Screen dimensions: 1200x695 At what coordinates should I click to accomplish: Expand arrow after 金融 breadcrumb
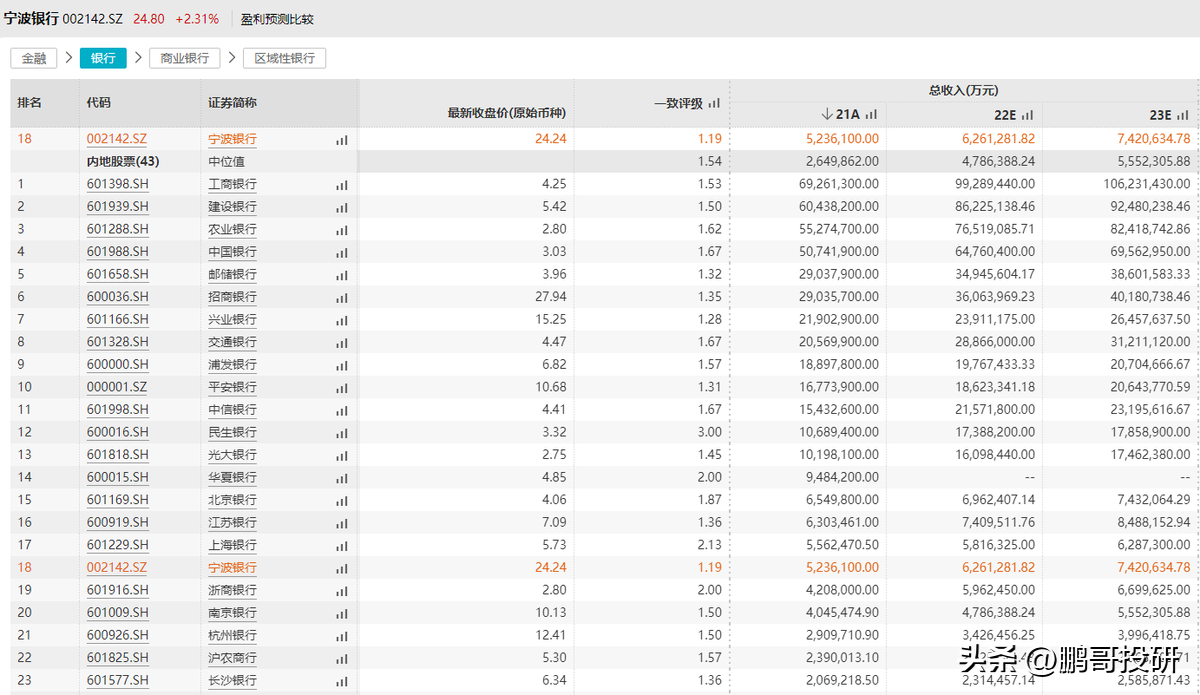(x=69, y=58)
